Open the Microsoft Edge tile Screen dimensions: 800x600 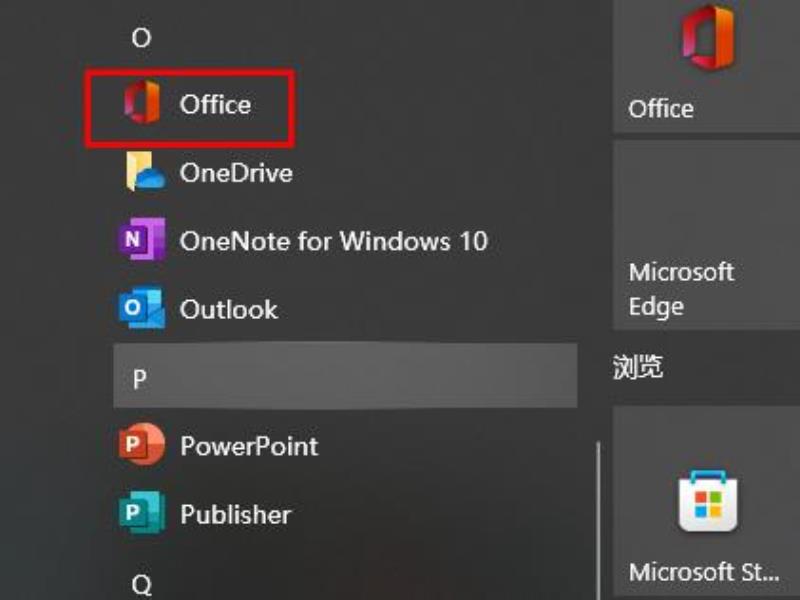tap(706, 235)
